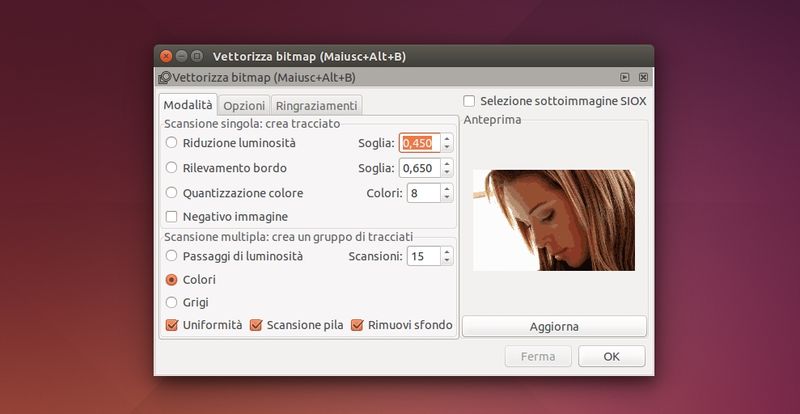Enable Negativo immagine checkbox

click(x=171, y=217)
